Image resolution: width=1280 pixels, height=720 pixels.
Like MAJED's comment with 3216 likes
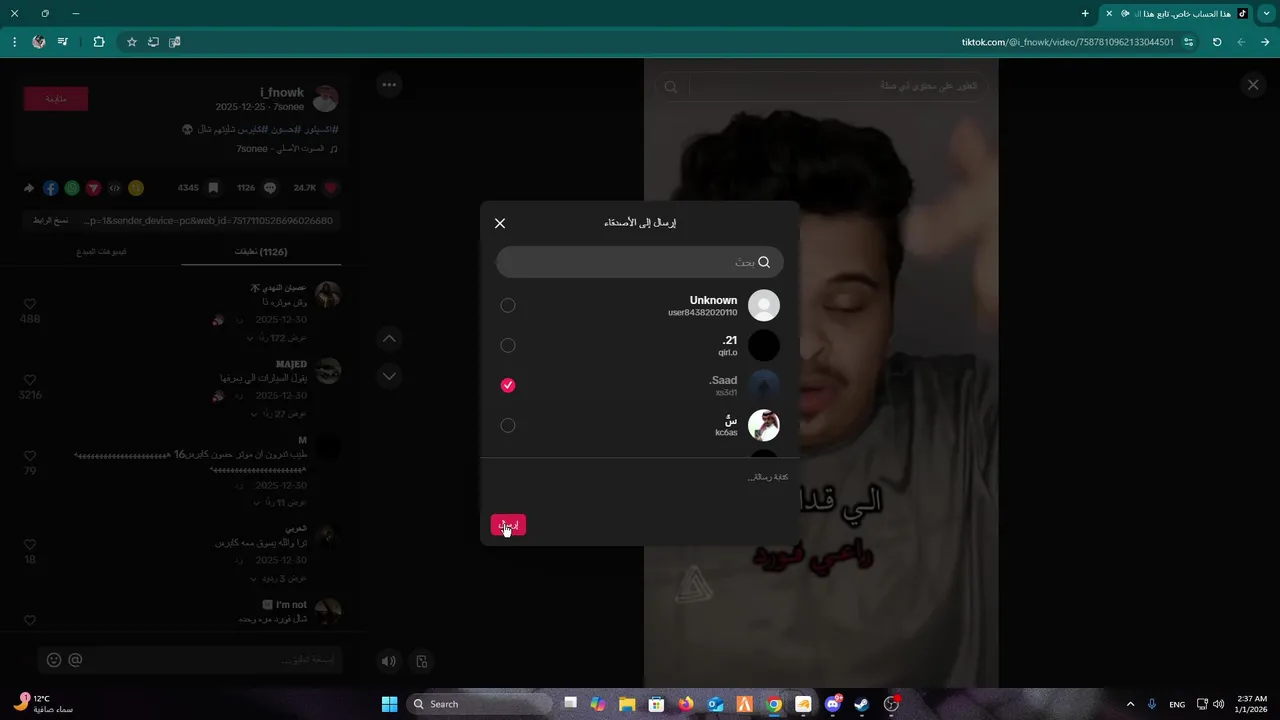click(30, 380)
